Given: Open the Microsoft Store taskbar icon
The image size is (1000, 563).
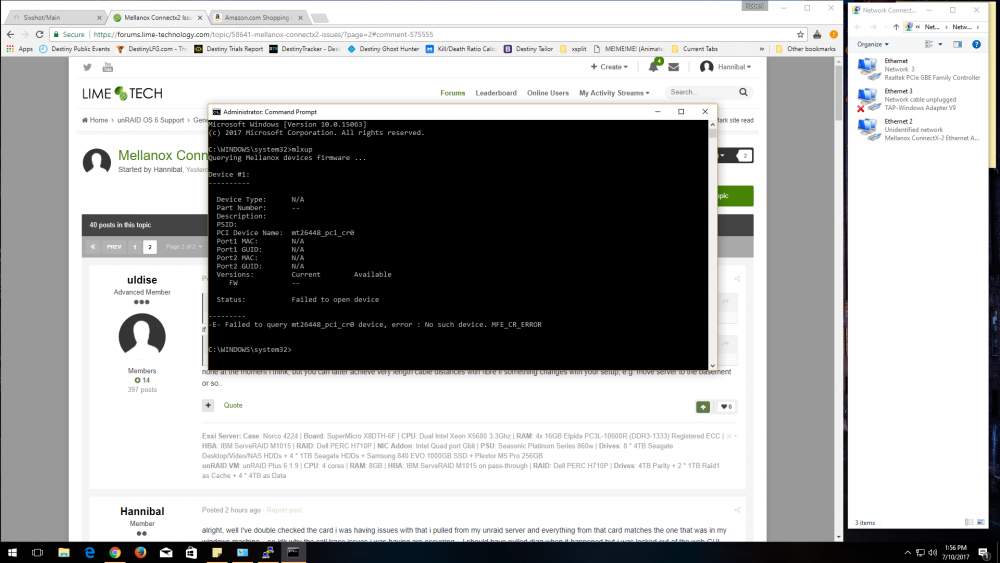Looking at the screenshot, I should pos(191,553).
